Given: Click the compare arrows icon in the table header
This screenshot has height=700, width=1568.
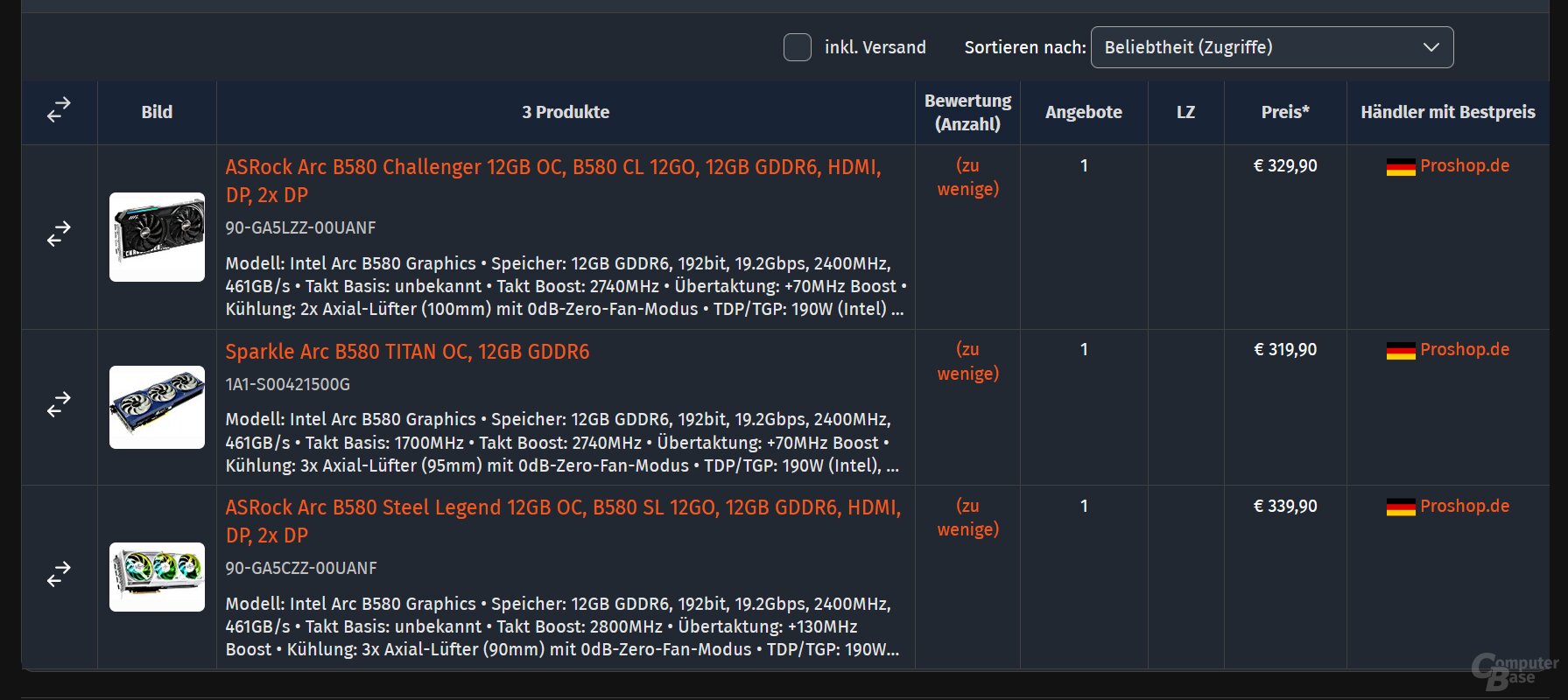Looking at the screenshot, I should pyautogui.click(x=59, y=109).
